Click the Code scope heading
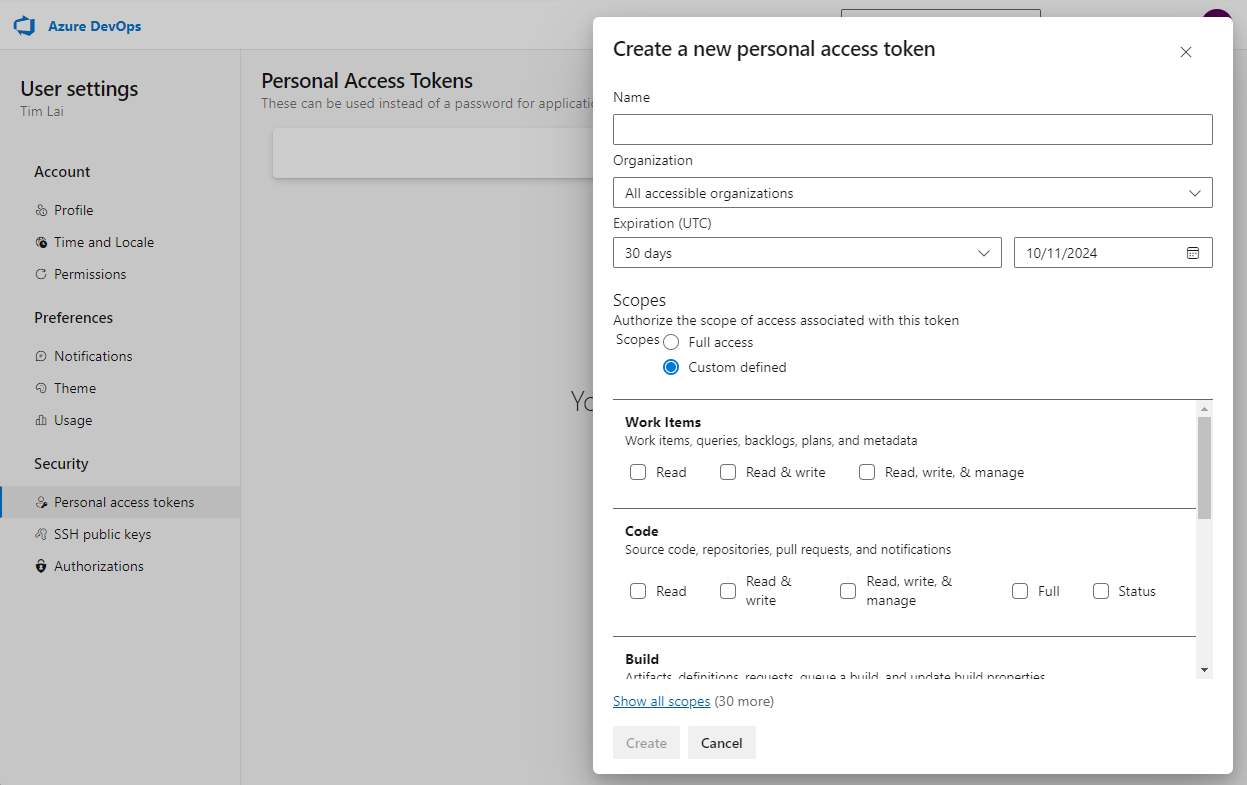 point(642,531)
